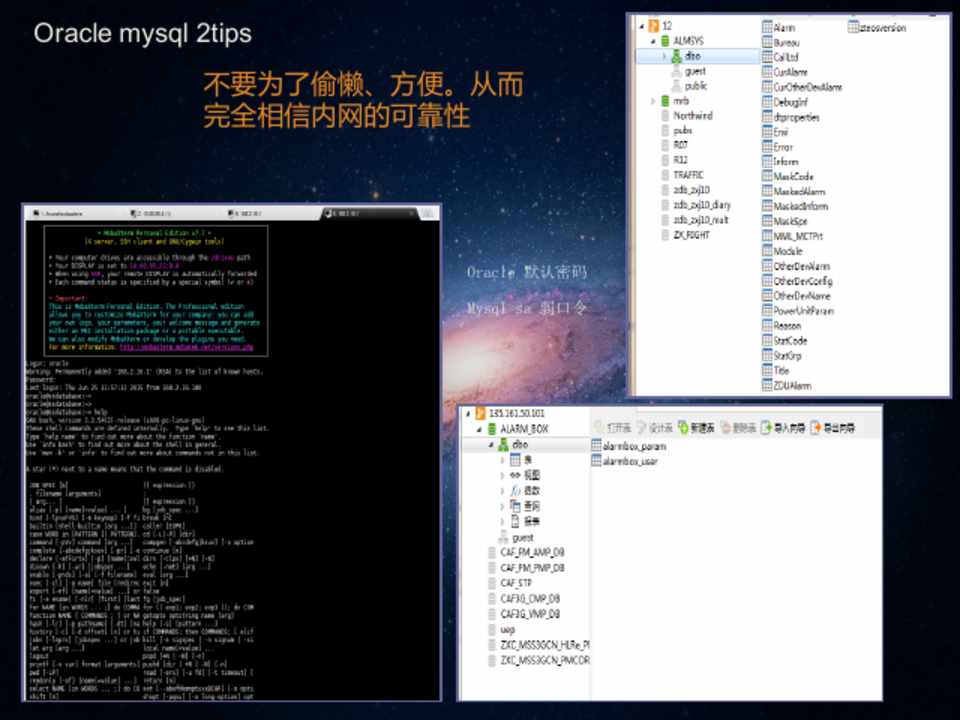Select the alarmbox_user table icon
This screenshot has height=720, width=960.
click(596, 461)
